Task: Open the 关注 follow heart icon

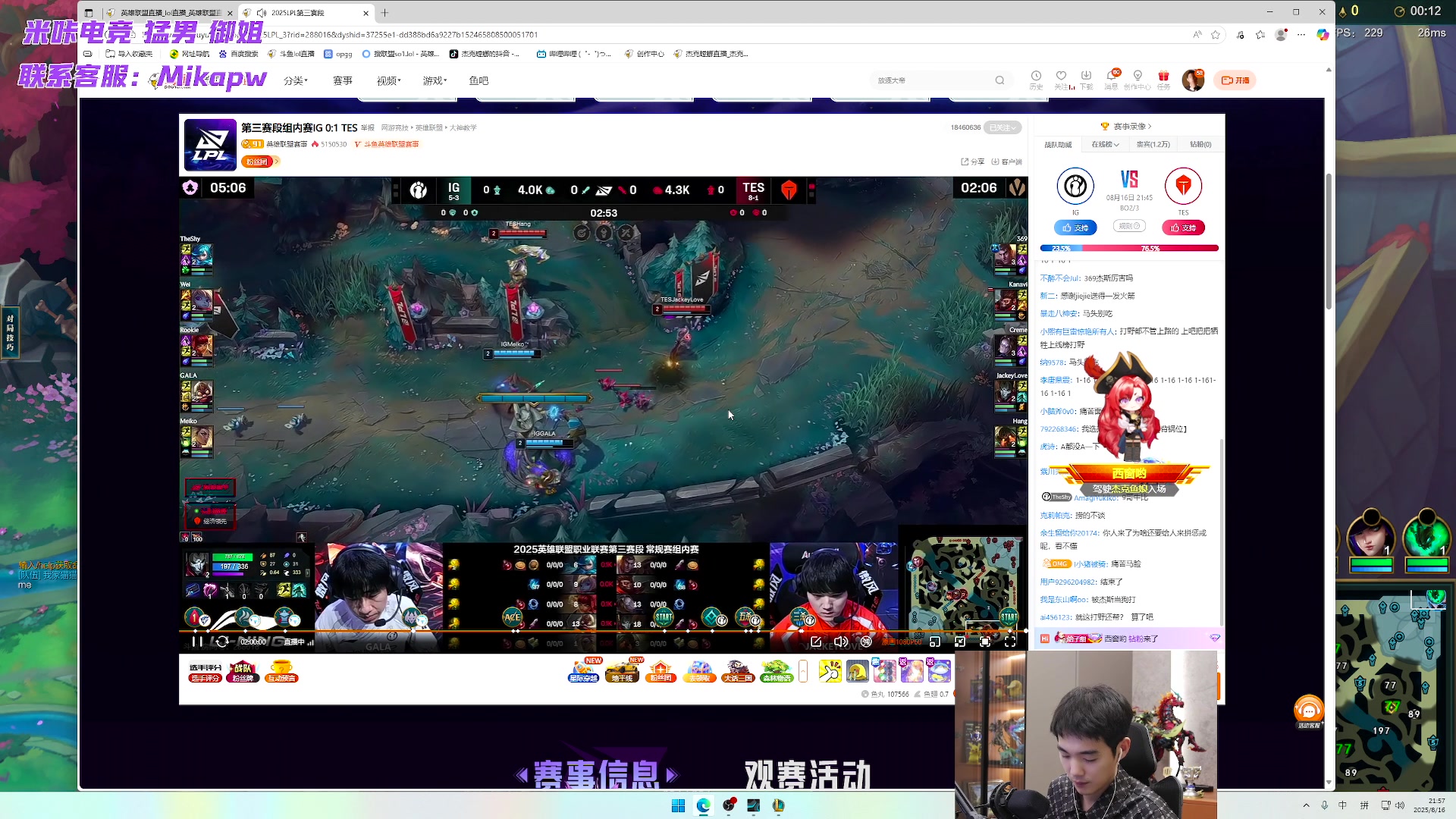Action: point(1061,80)
